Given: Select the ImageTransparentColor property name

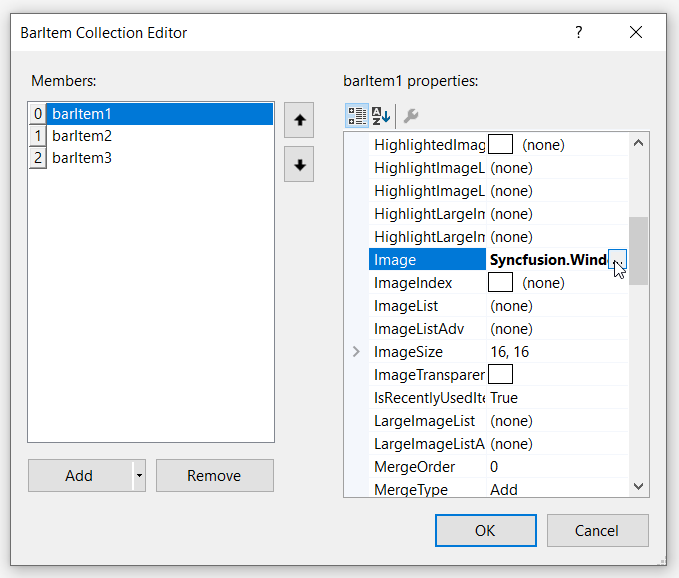Looking at the screenshot, I should [x=427, y=375].
